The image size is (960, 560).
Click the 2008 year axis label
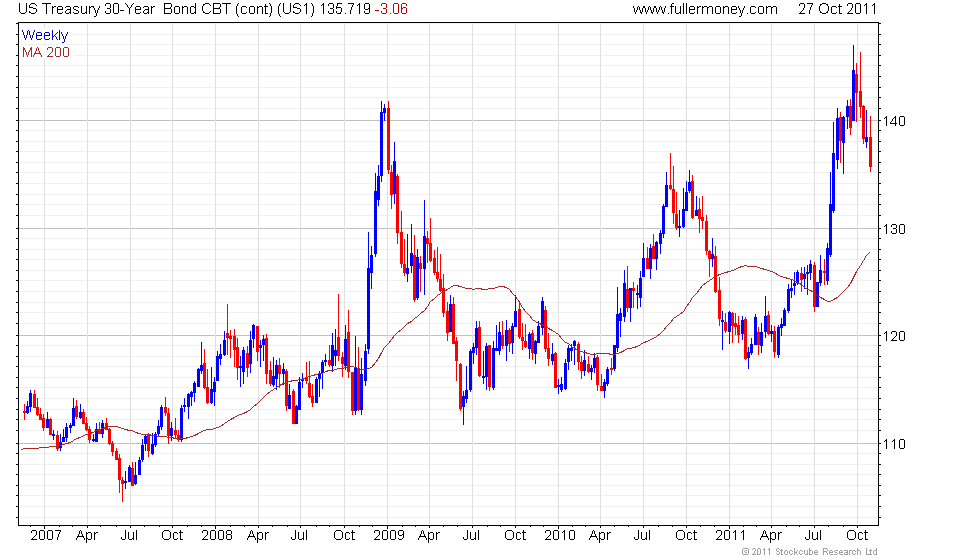217,535
